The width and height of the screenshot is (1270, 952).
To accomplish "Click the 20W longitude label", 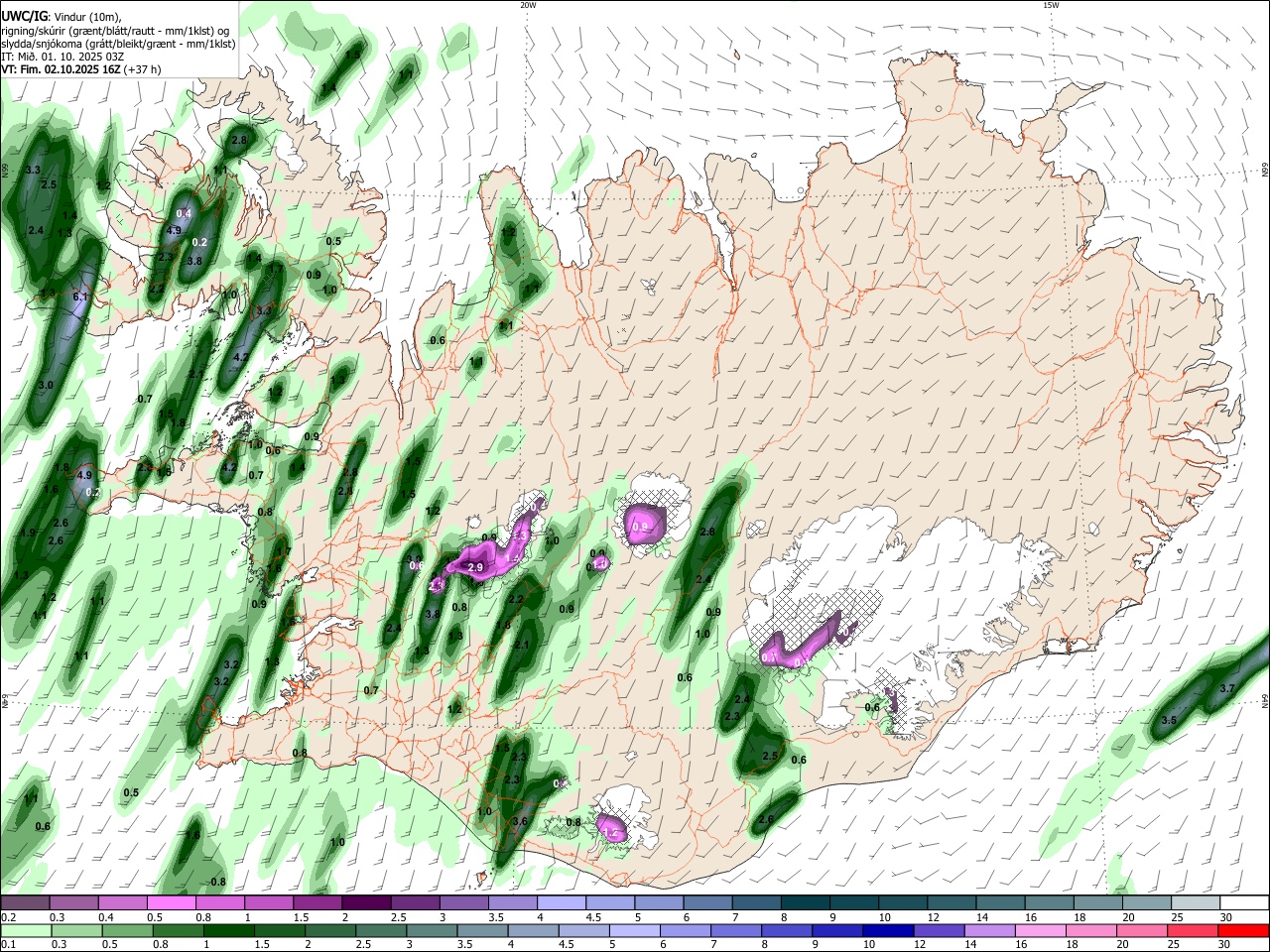I will pos(528,5).
